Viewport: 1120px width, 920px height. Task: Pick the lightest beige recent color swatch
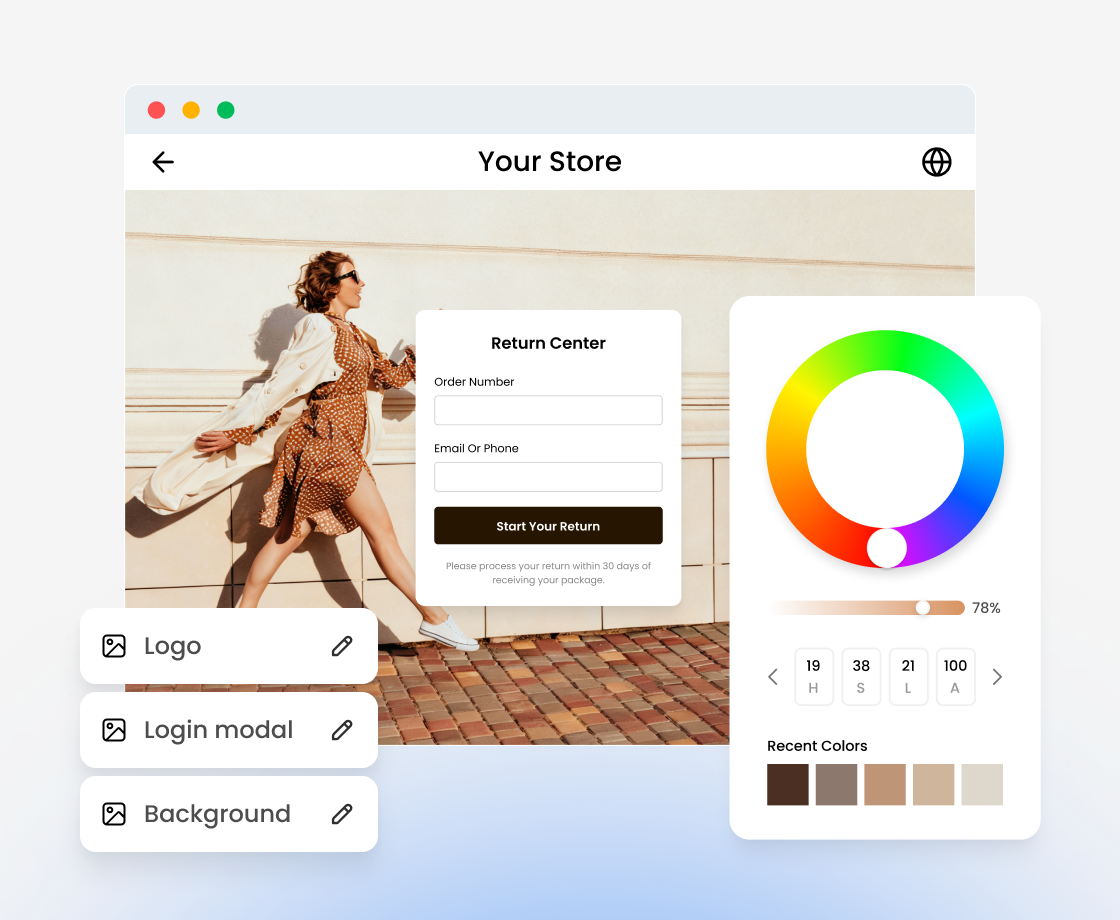pyautogui.click(x=982, y=785)
